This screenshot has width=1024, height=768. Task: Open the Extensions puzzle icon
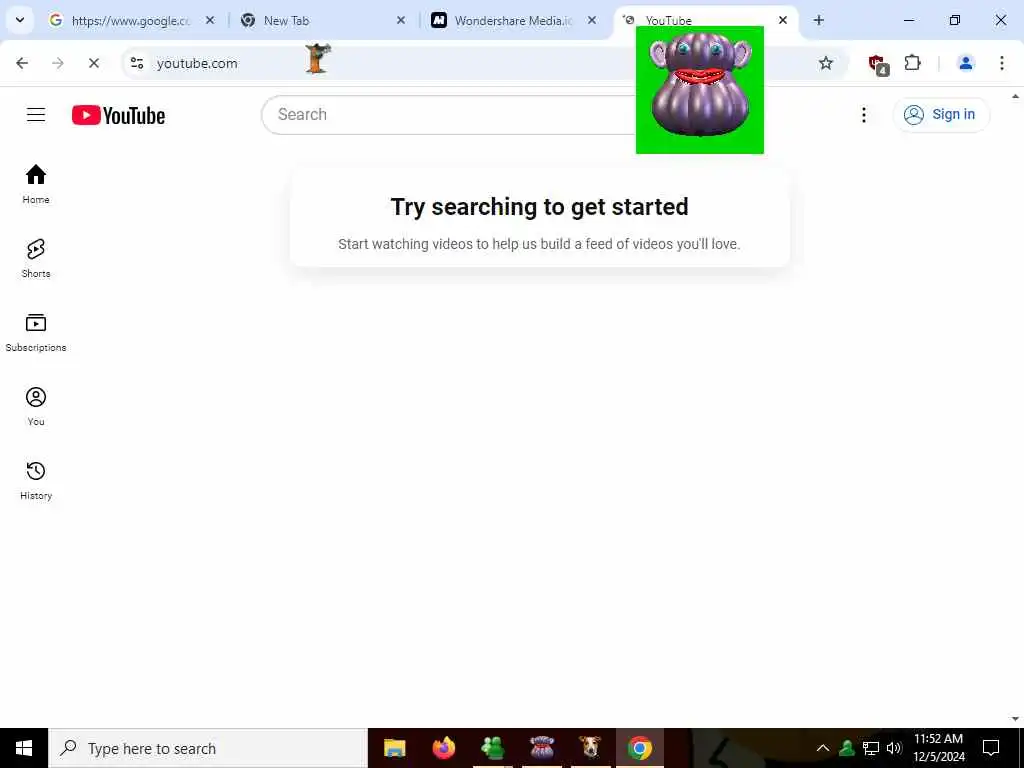912,63
